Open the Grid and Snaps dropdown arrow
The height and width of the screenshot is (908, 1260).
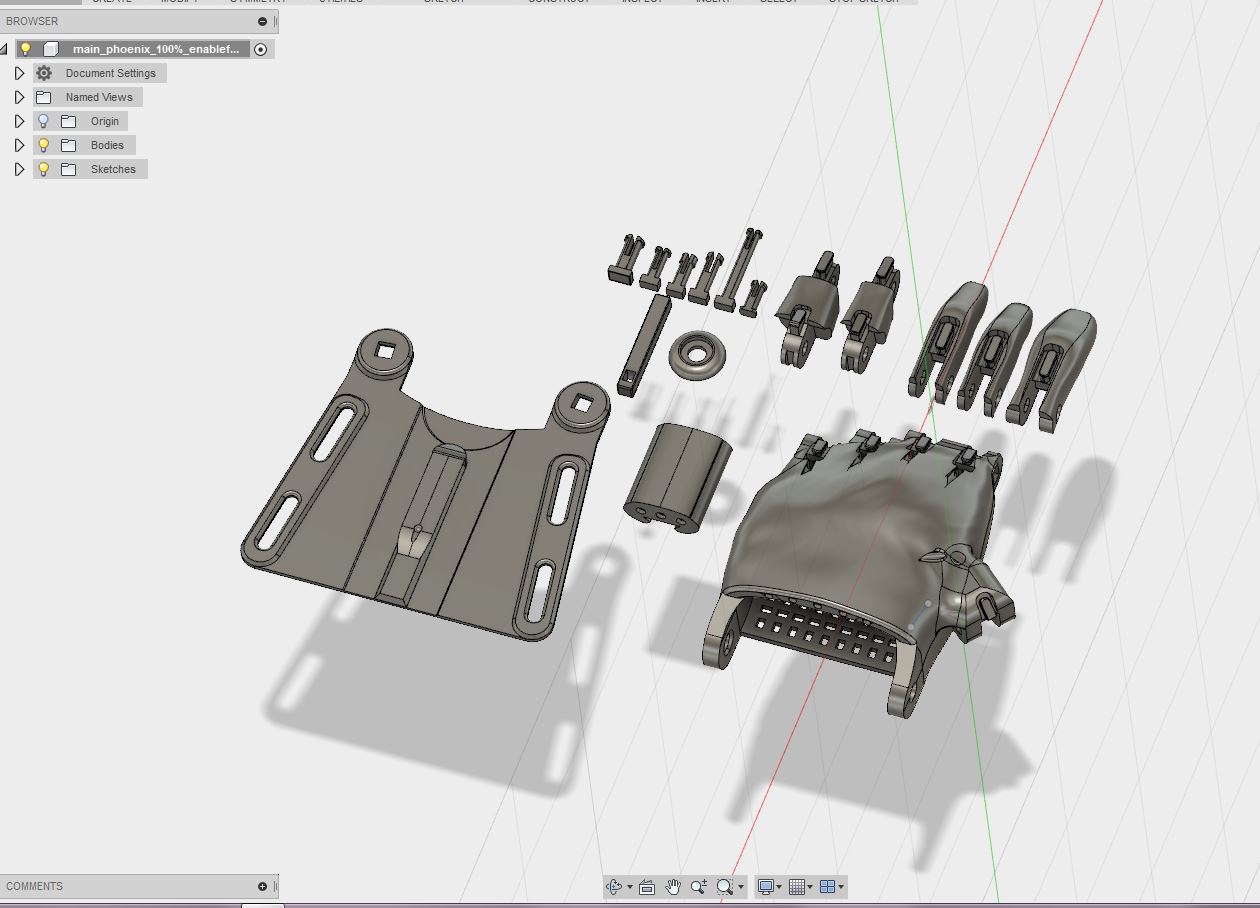pos(810,887)
